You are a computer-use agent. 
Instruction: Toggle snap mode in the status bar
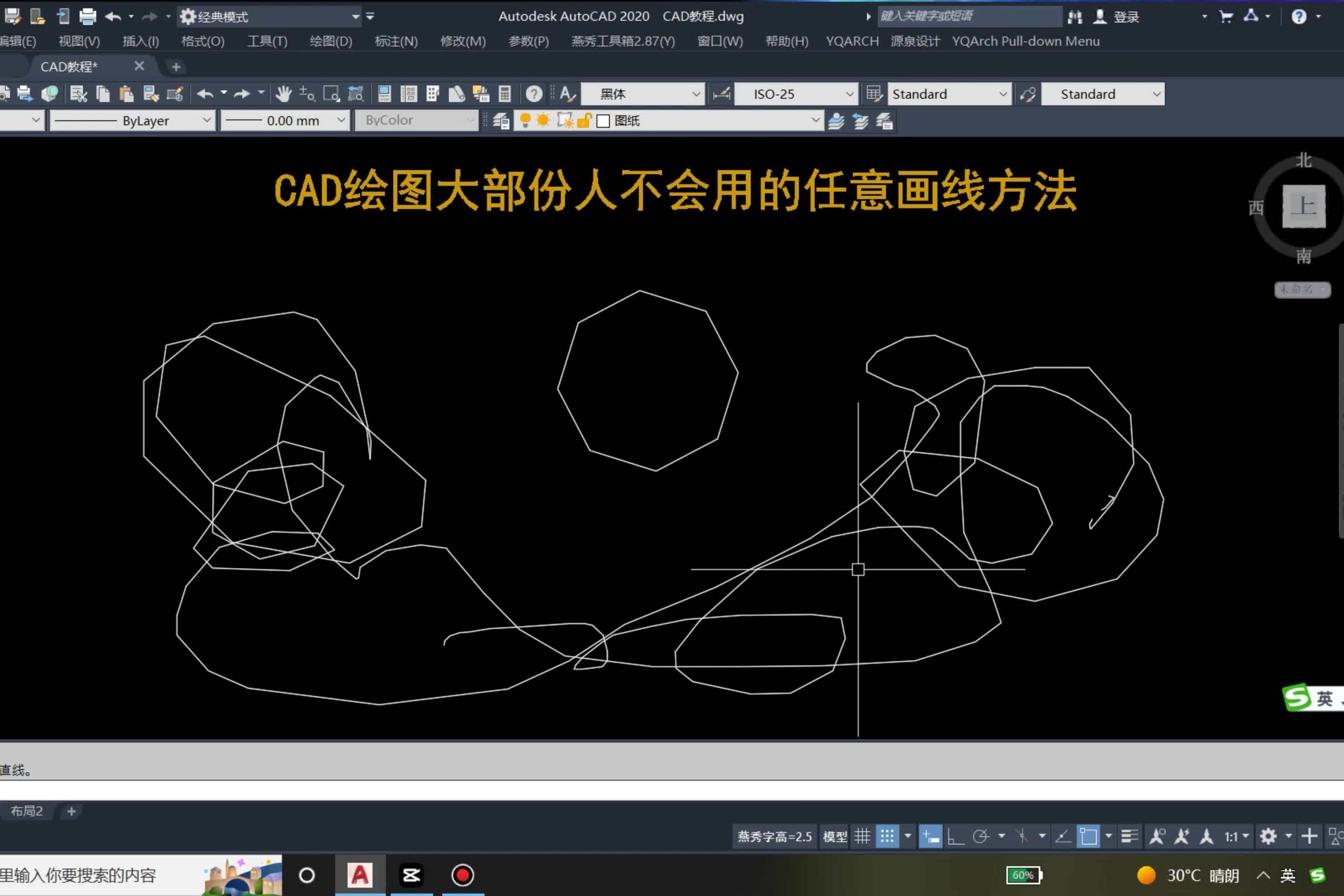coord(887,836)
